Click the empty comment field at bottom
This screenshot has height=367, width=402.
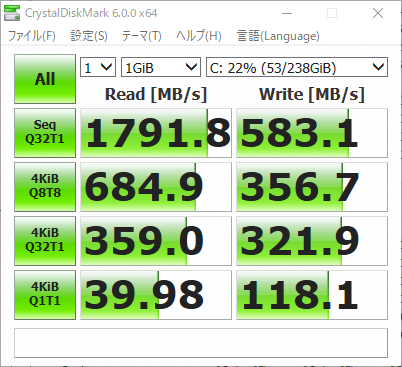click(201, 343)
